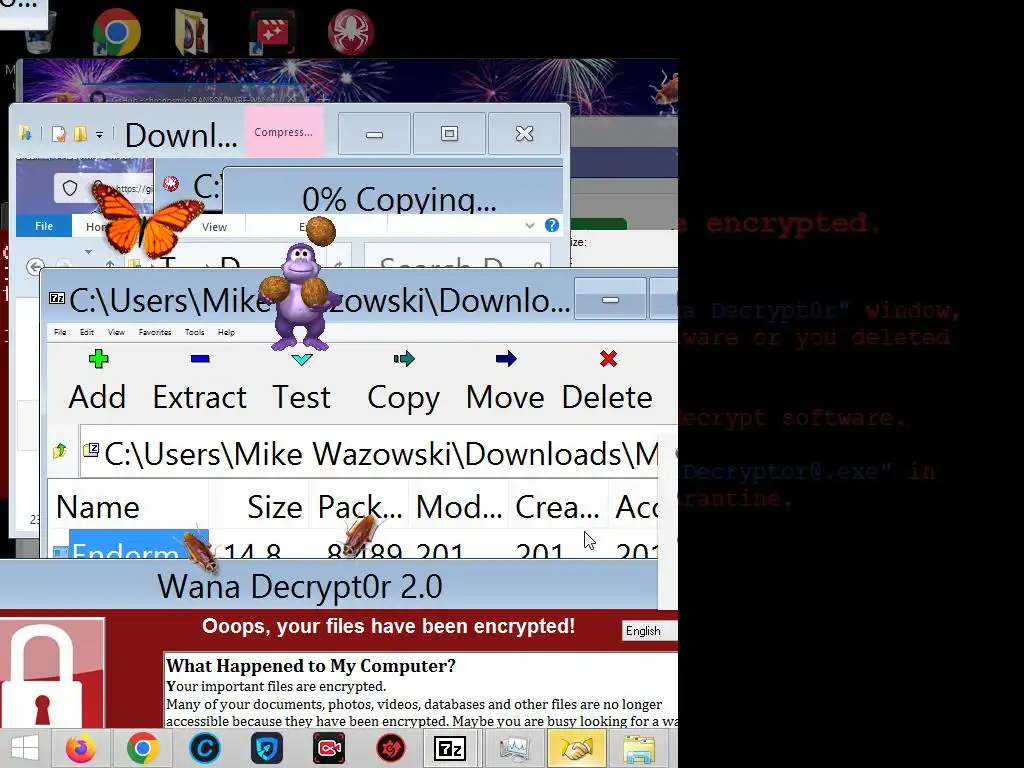This screenshot has height=768, width=1024.
Task: Click the Extract toolbar button in 7-Zip
Action: 200,381
